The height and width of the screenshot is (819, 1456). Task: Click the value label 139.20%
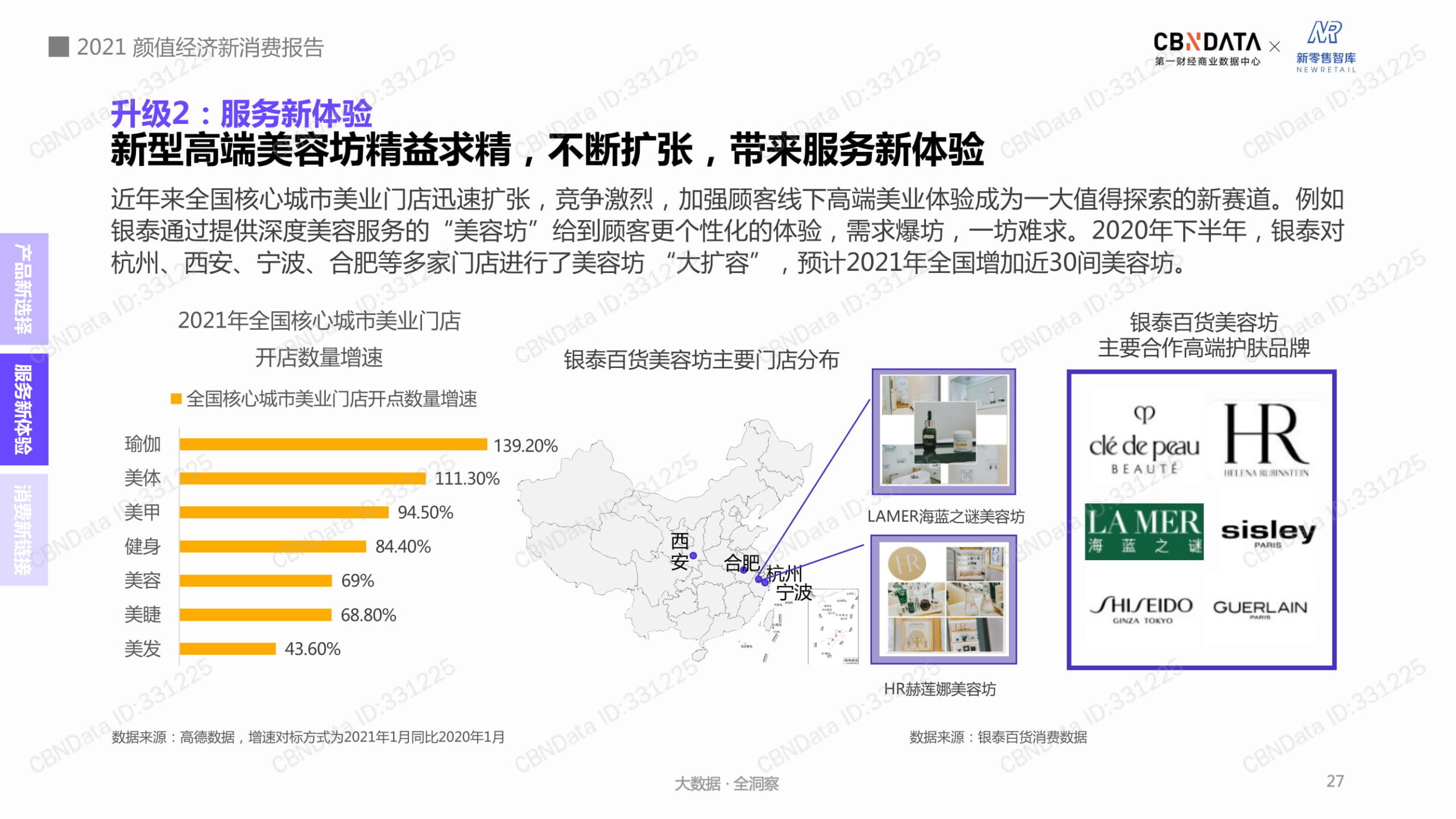(526, 445)
